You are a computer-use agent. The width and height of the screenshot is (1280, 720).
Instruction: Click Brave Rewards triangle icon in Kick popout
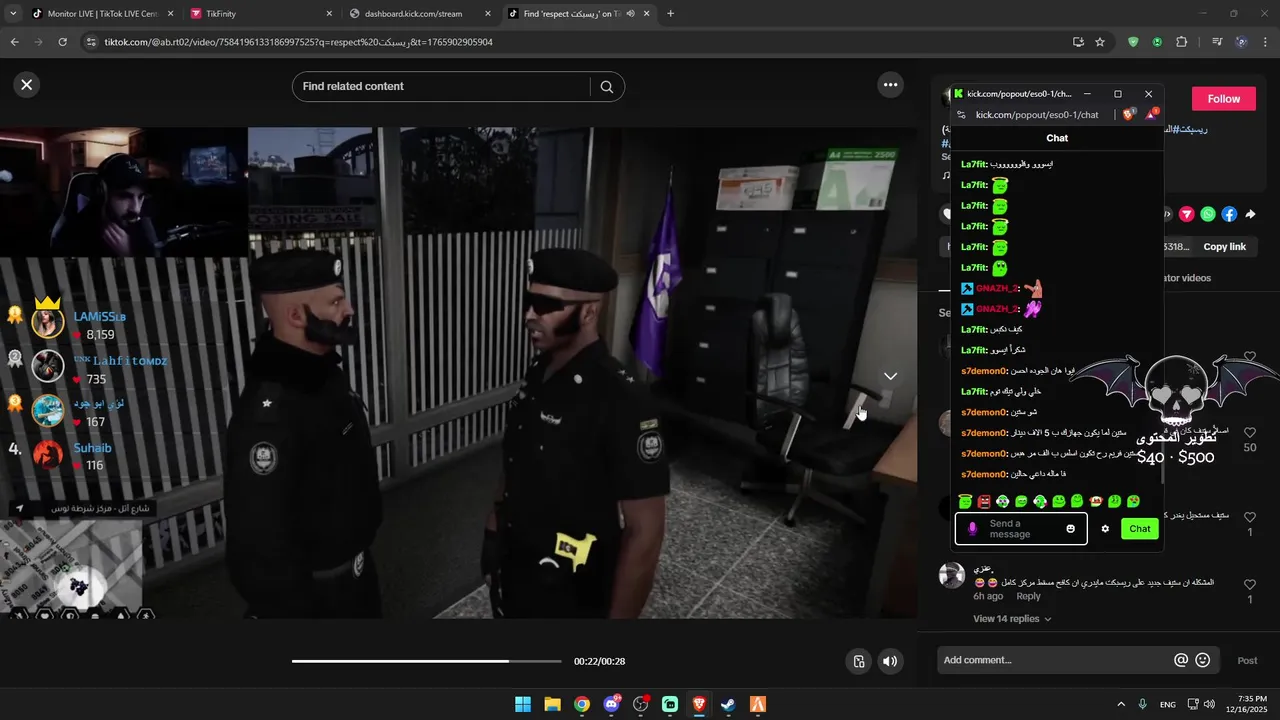click(1151, 115)
